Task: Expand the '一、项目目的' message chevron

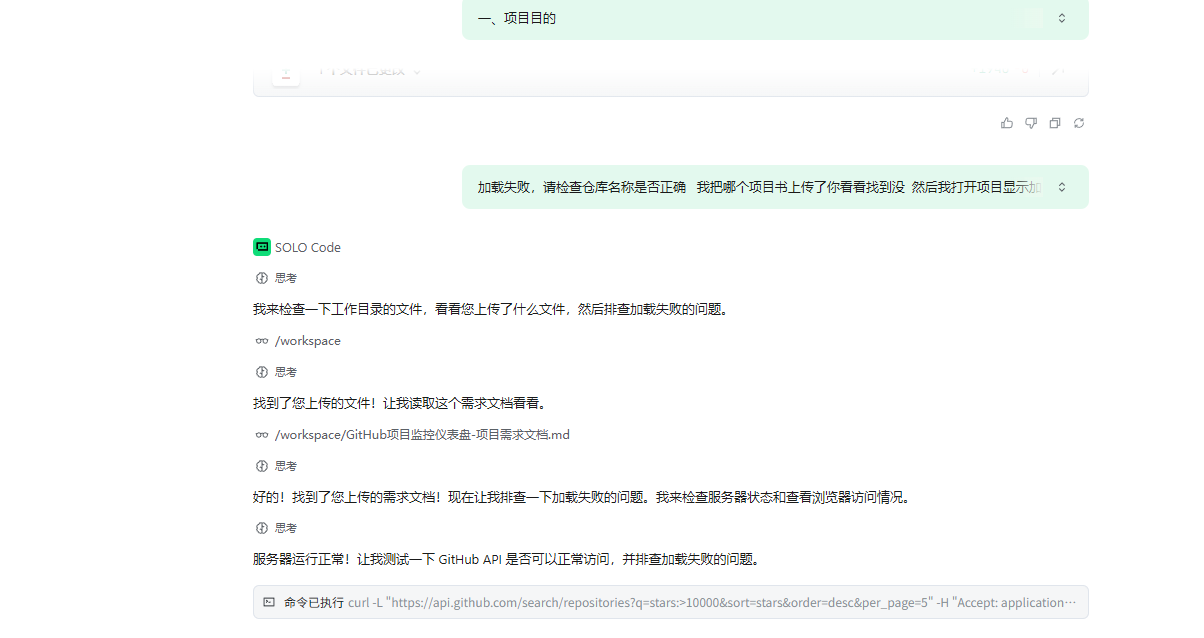Action: (1062, 18)
